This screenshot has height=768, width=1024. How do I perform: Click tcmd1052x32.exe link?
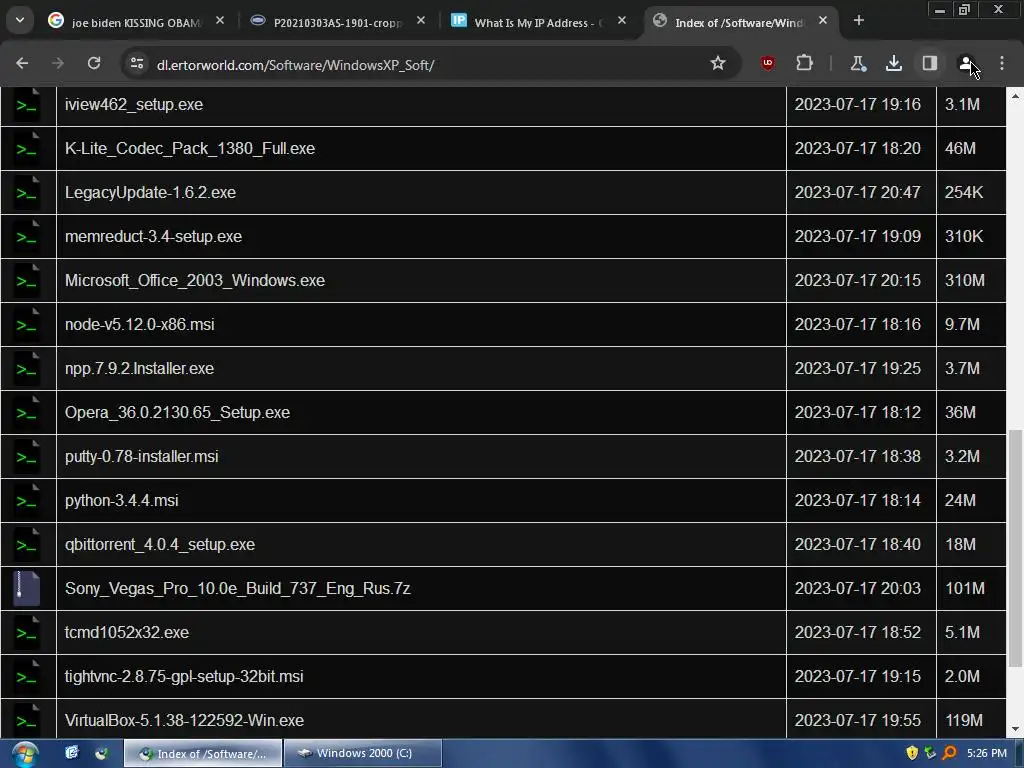coord(127,632)
